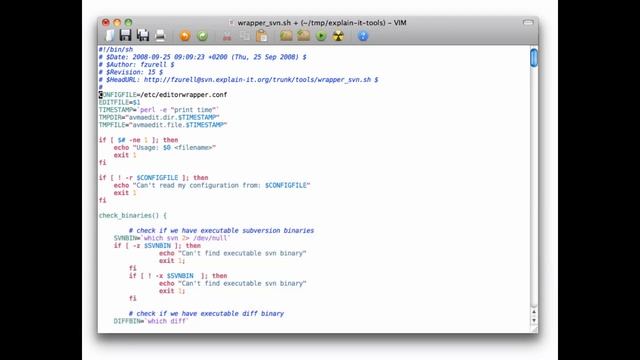Click the Cut scissors icon
Viewport: 640px width, 360px height.
click(227, 36)
